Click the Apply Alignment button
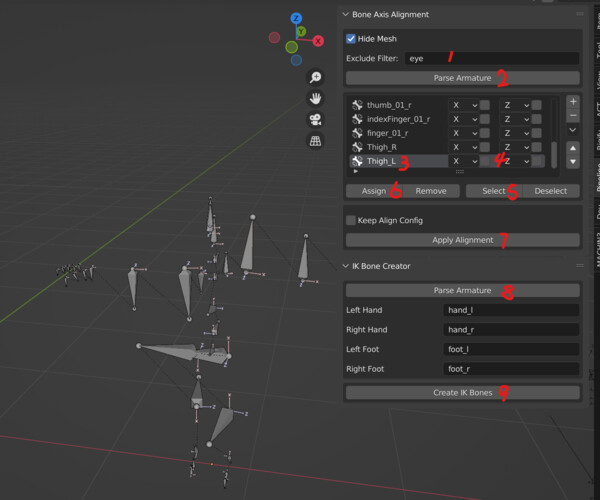600x500 pixels. point(463,240)
